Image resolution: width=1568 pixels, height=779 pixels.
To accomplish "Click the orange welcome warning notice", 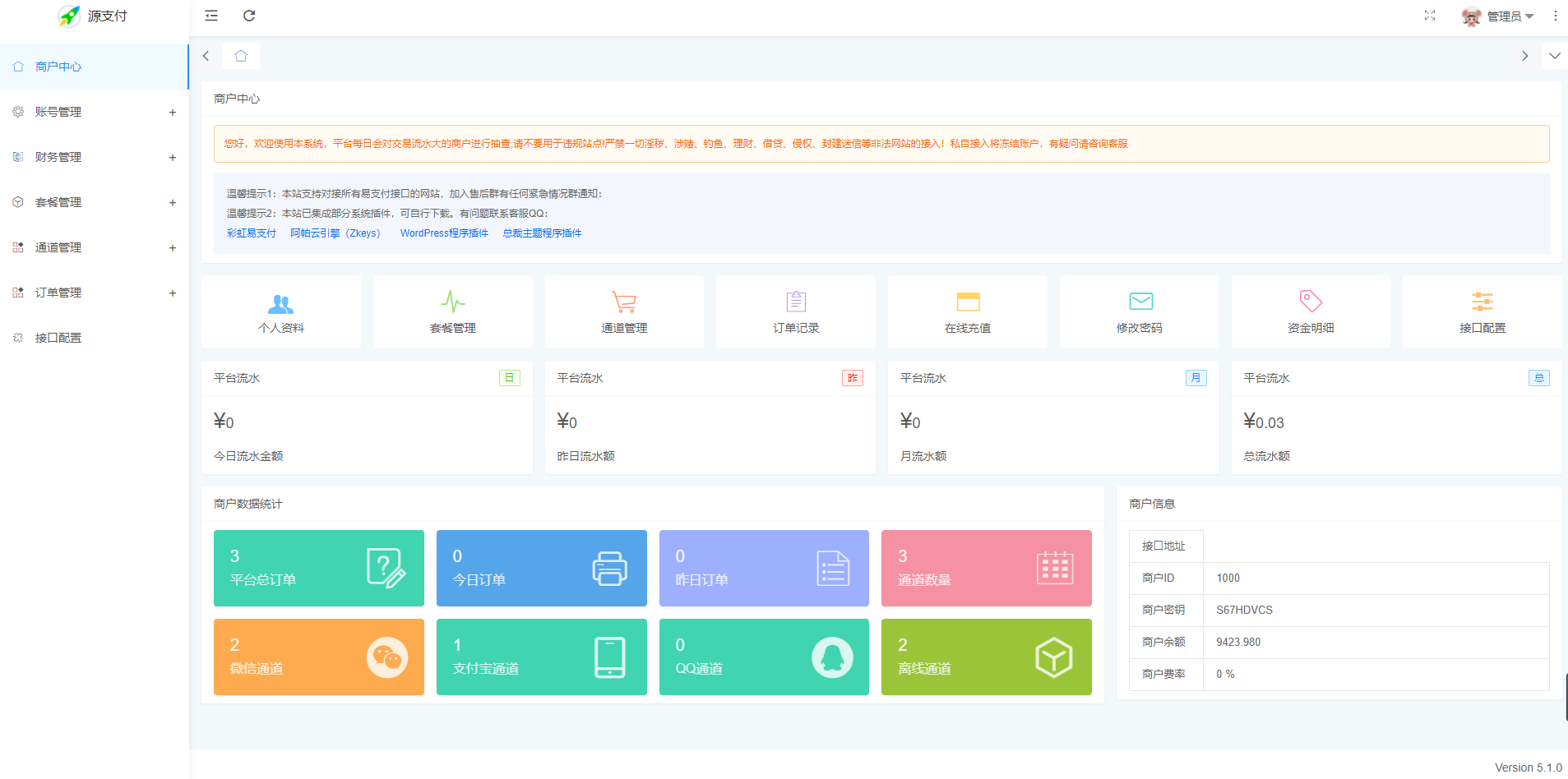I will 881,144.
